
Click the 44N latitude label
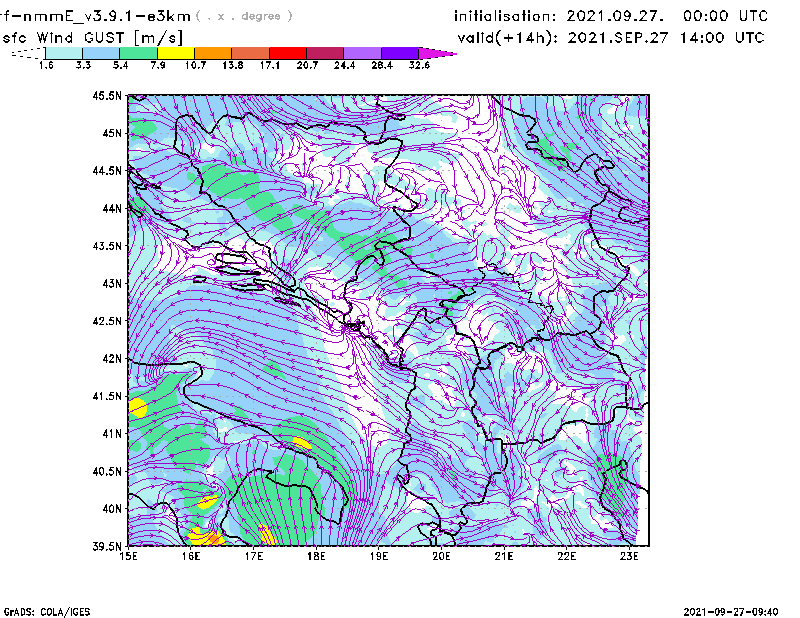[x=112, y=208]
